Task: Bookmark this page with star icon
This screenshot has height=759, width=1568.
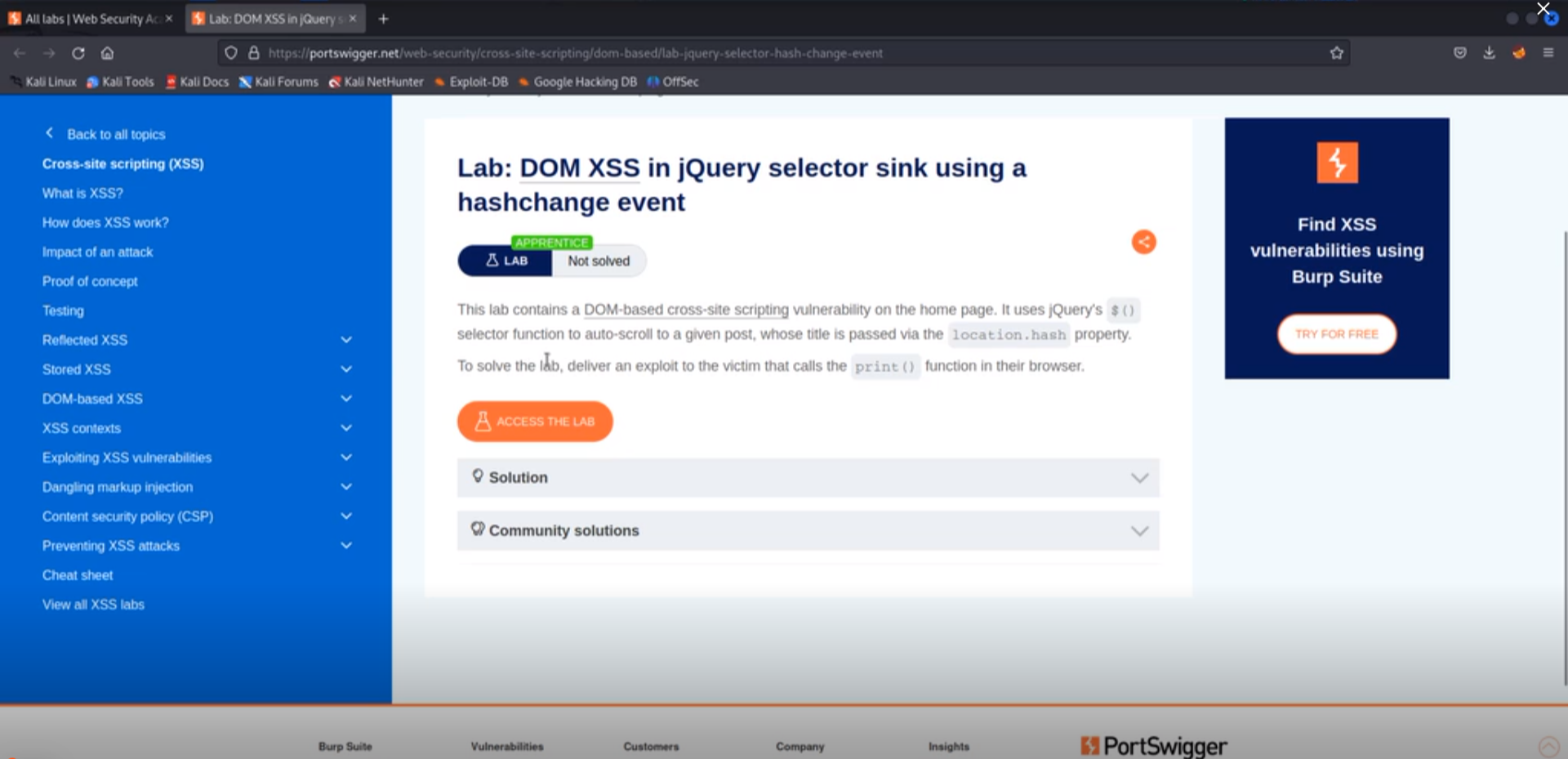Action: pos(1336,53)
